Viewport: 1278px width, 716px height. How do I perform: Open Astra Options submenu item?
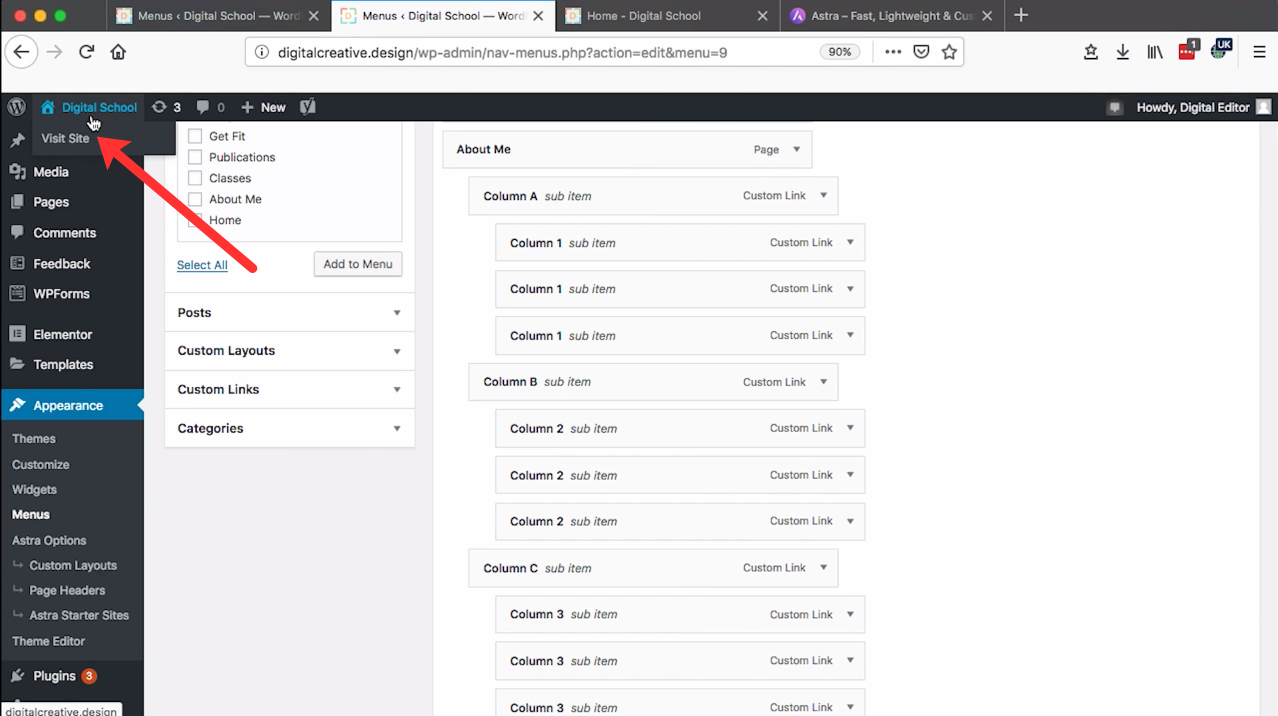50,541
